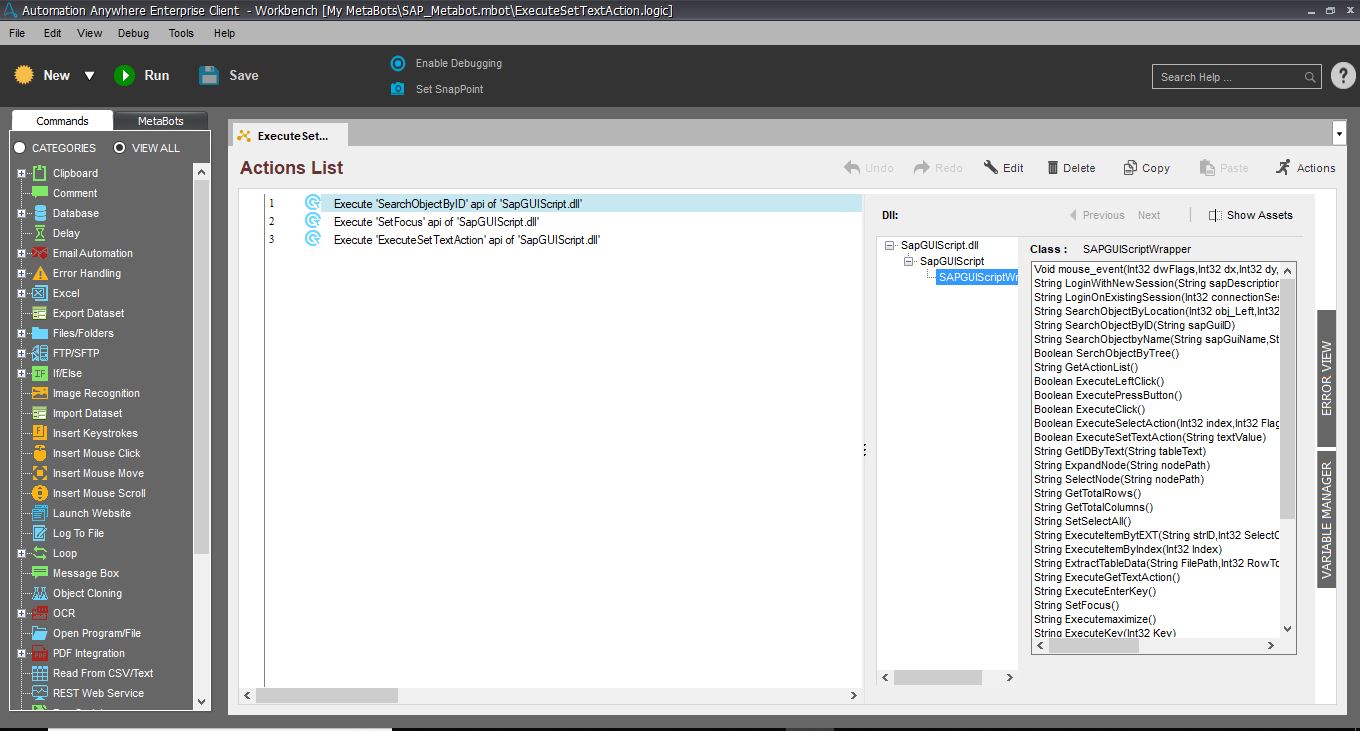This screenshot has width=1360, height=731.
Task: Click the Search Help input field
Action: pos(1229,77)
